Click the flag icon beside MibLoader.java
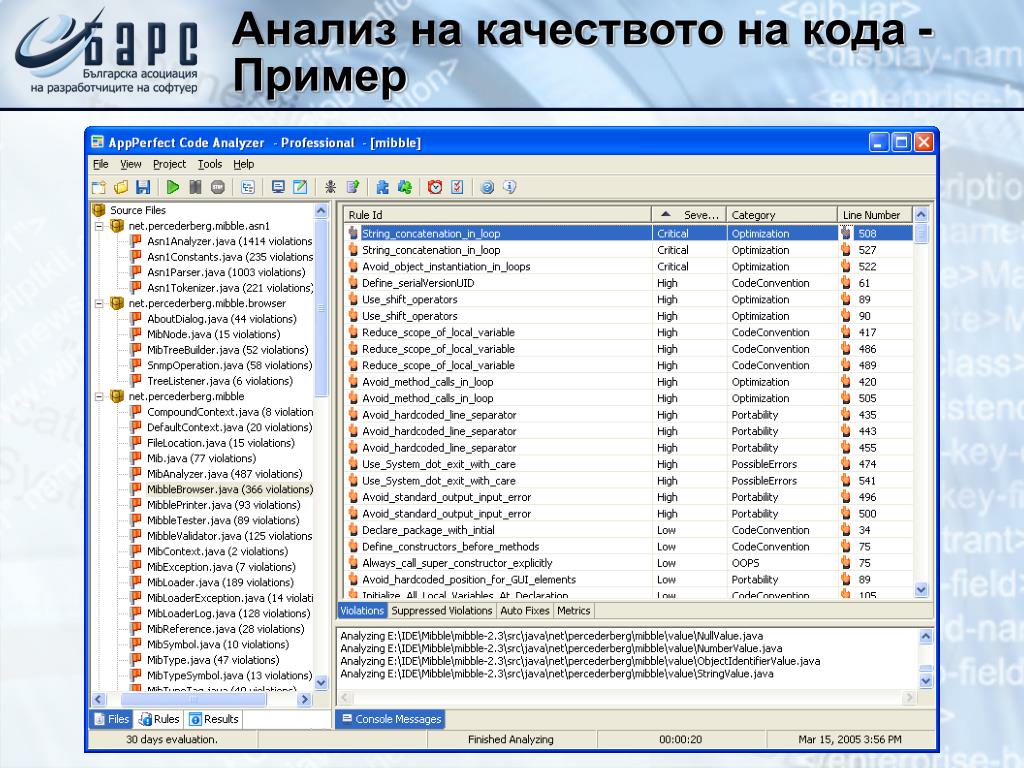The height and width of the screenshot is (768, 1024). coord(136,583)
